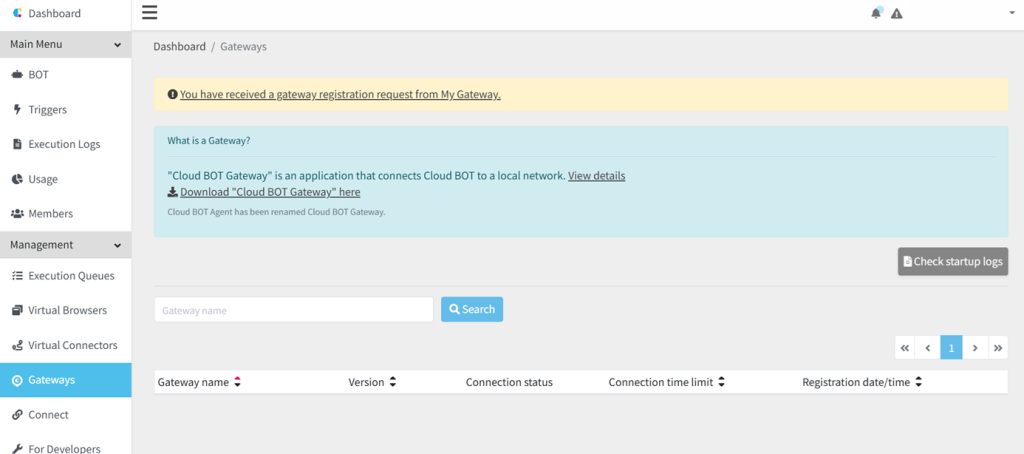
Task: Select the Gateways sidebar item
Action: (65, 380)
